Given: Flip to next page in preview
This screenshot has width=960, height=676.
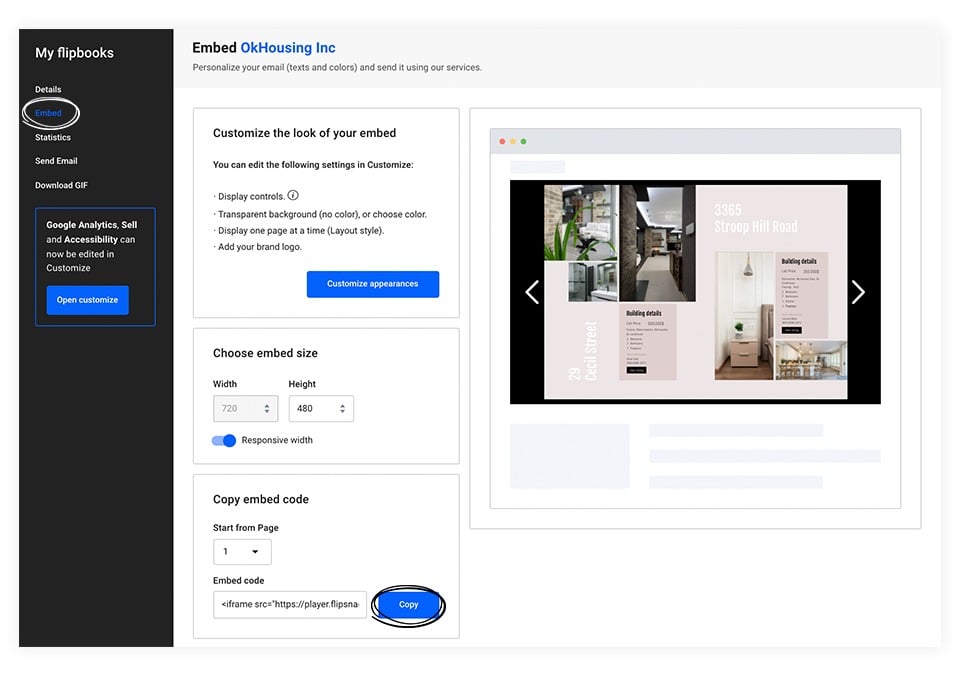Looking at the screenshot, I should (858, 292).
